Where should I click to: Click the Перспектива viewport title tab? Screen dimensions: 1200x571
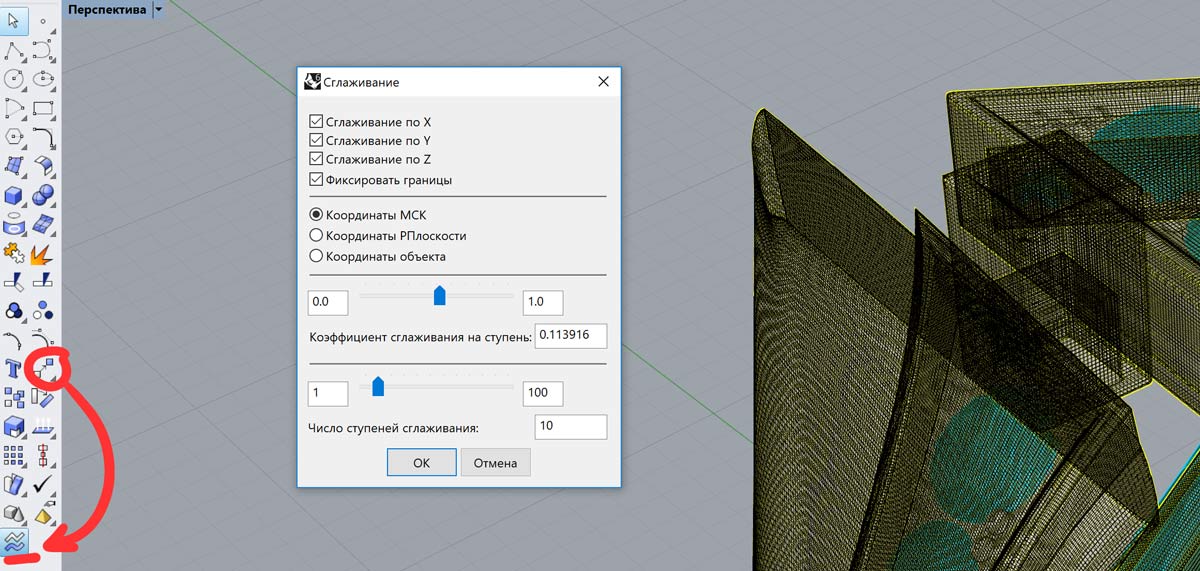pyautogui.click(x=106, y=9)
